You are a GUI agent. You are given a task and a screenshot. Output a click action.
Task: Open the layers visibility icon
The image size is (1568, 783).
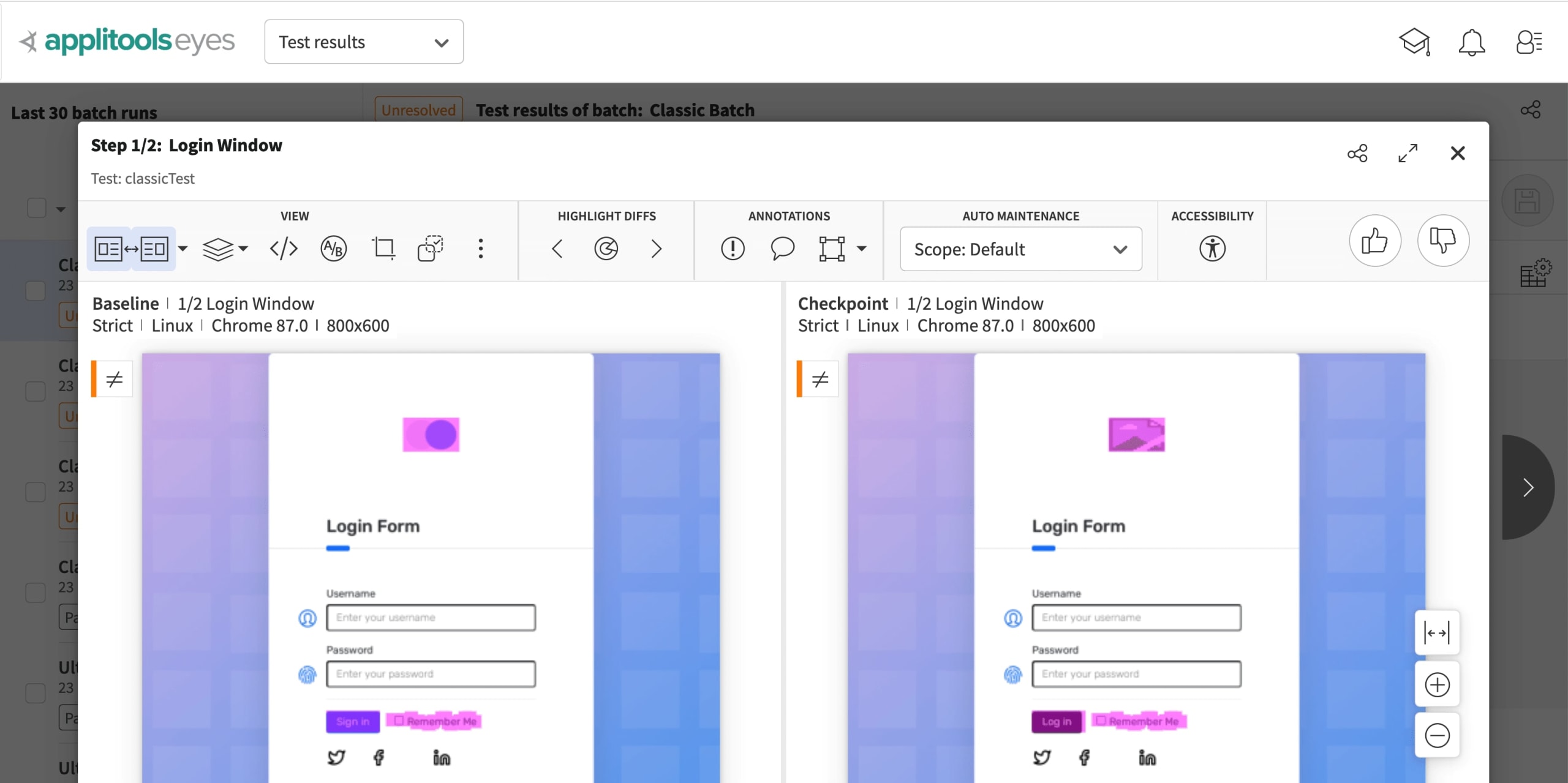coord(217,249)
